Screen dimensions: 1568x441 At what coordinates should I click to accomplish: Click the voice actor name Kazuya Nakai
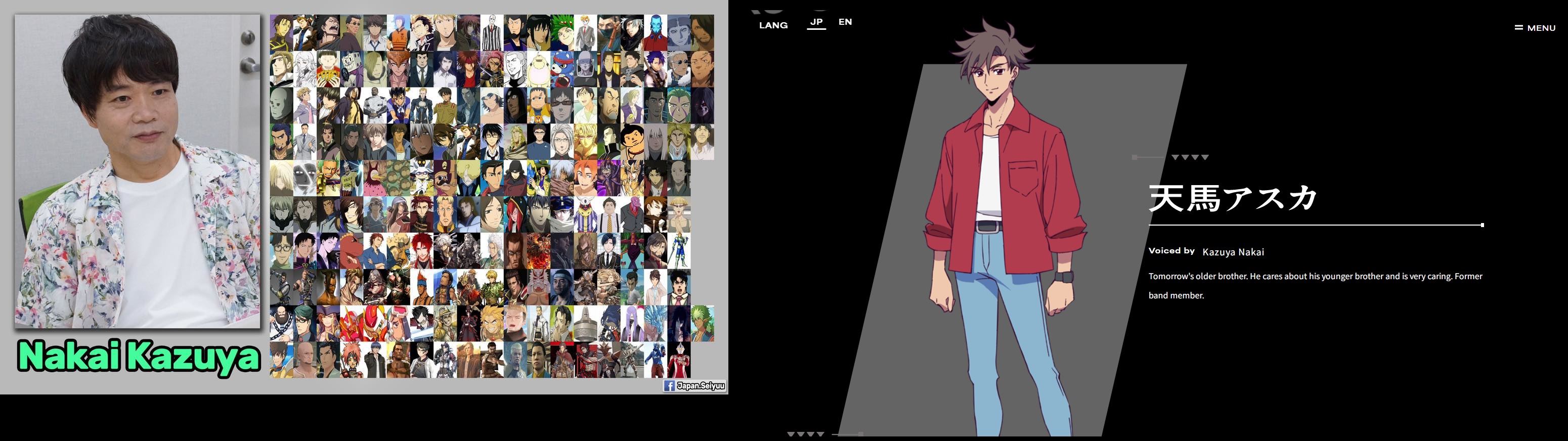pos(1233,252)
